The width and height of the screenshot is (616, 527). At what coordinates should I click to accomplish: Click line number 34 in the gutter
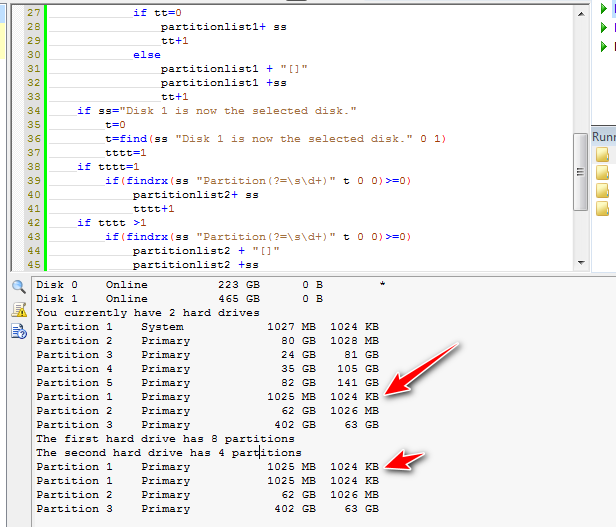tap(34, 111)
